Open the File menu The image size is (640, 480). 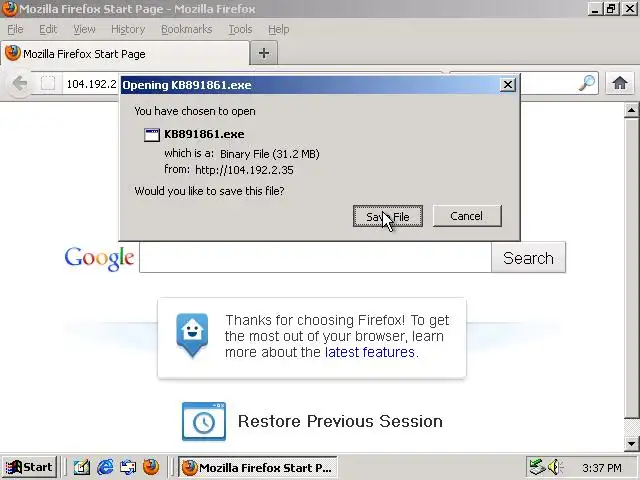[x=15, y=29]
